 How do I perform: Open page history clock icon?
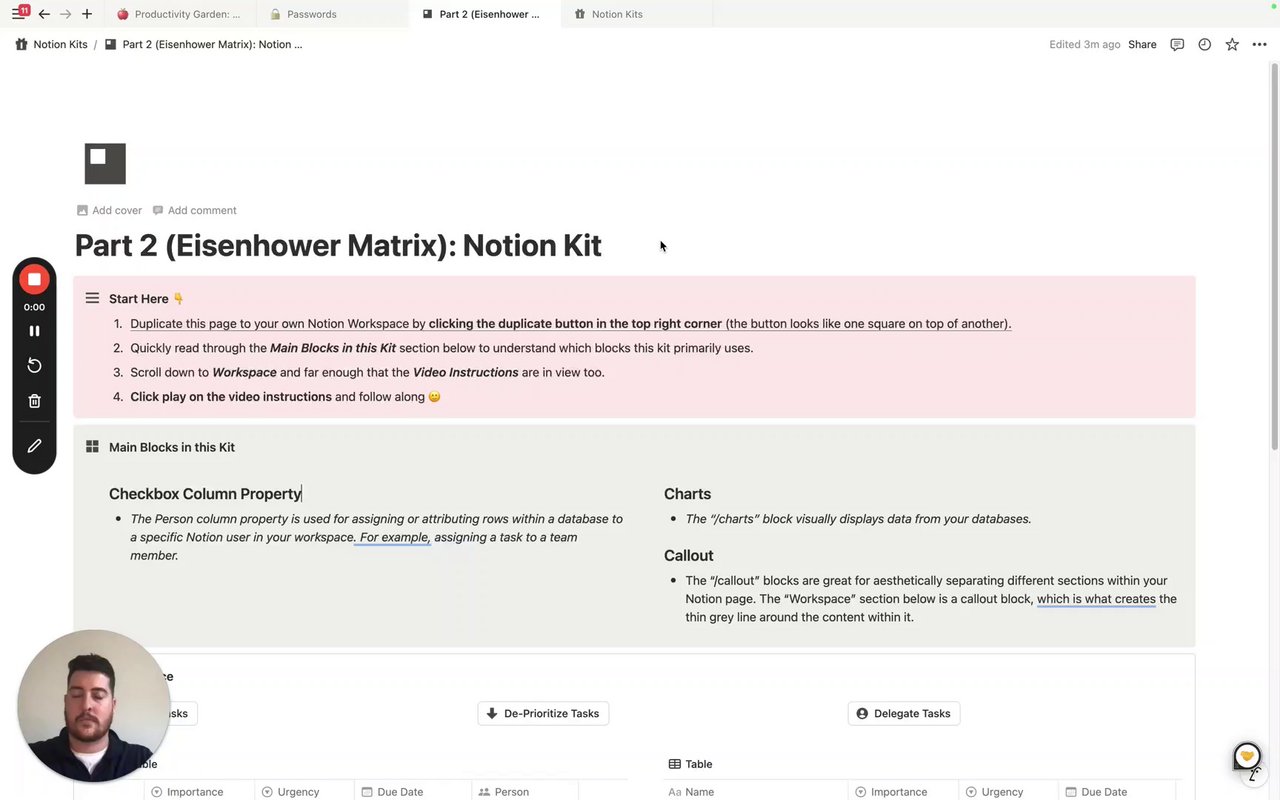(1204, 44)
